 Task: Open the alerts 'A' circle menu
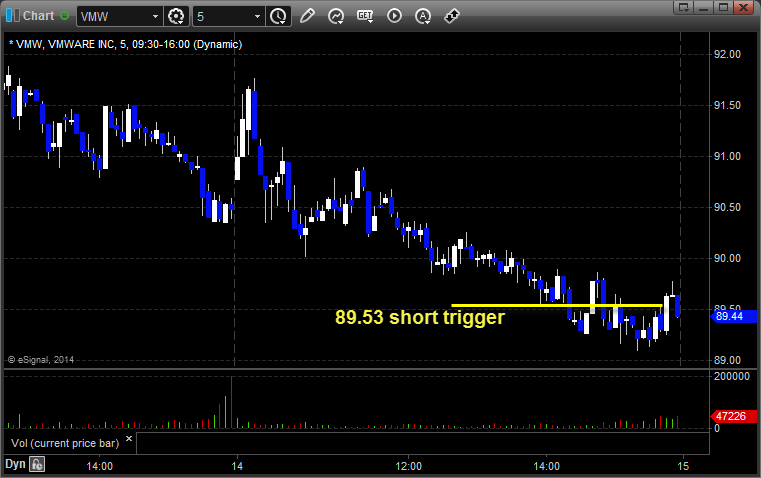click(x=423, y=16)
